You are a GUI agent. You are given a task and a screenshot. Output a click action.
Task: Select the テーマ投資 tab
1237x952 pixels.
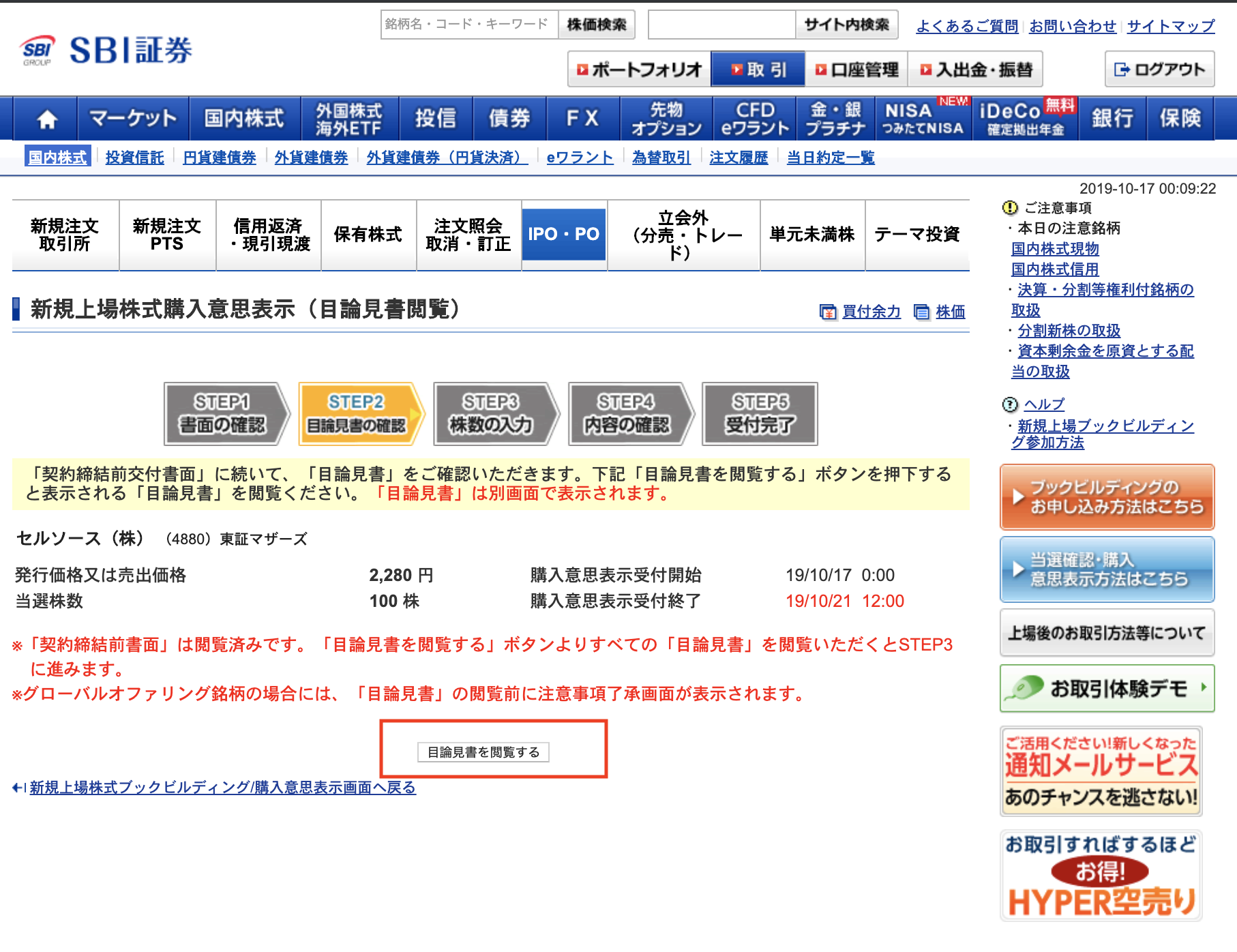tap(917, 235)
